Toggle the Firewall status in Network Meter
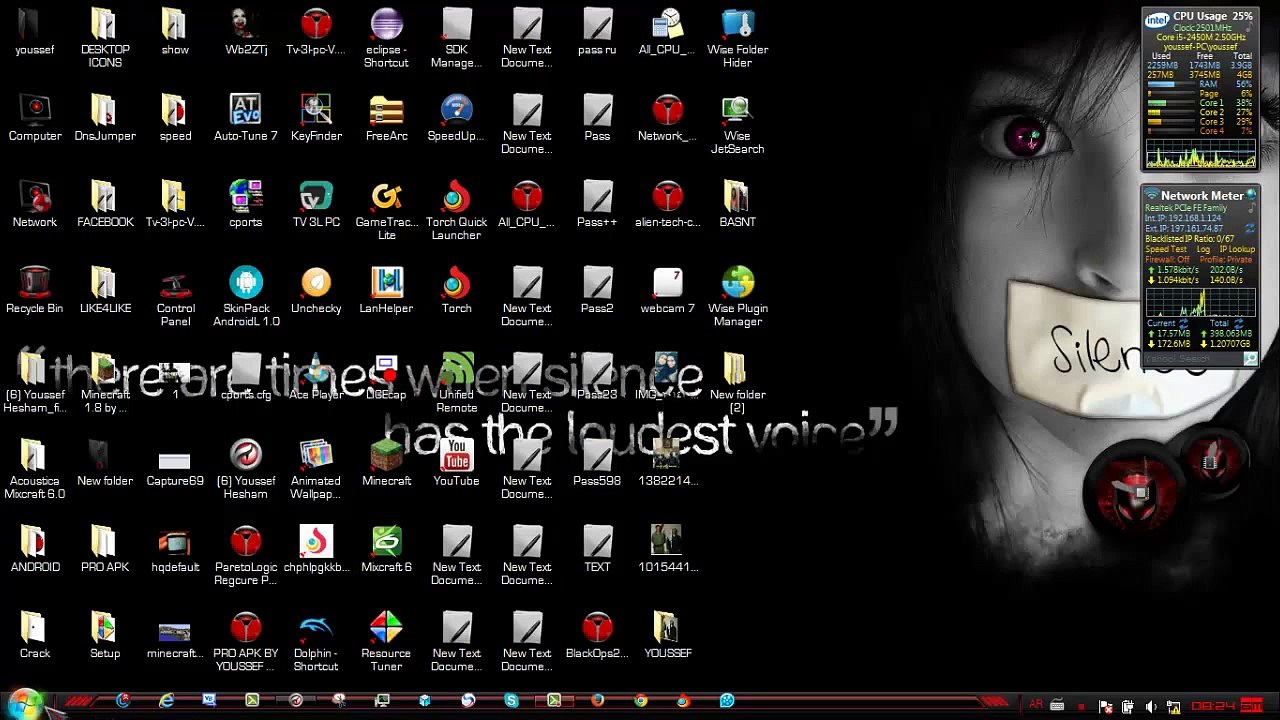1280x720 pixels. click(x=1168, y=260)
